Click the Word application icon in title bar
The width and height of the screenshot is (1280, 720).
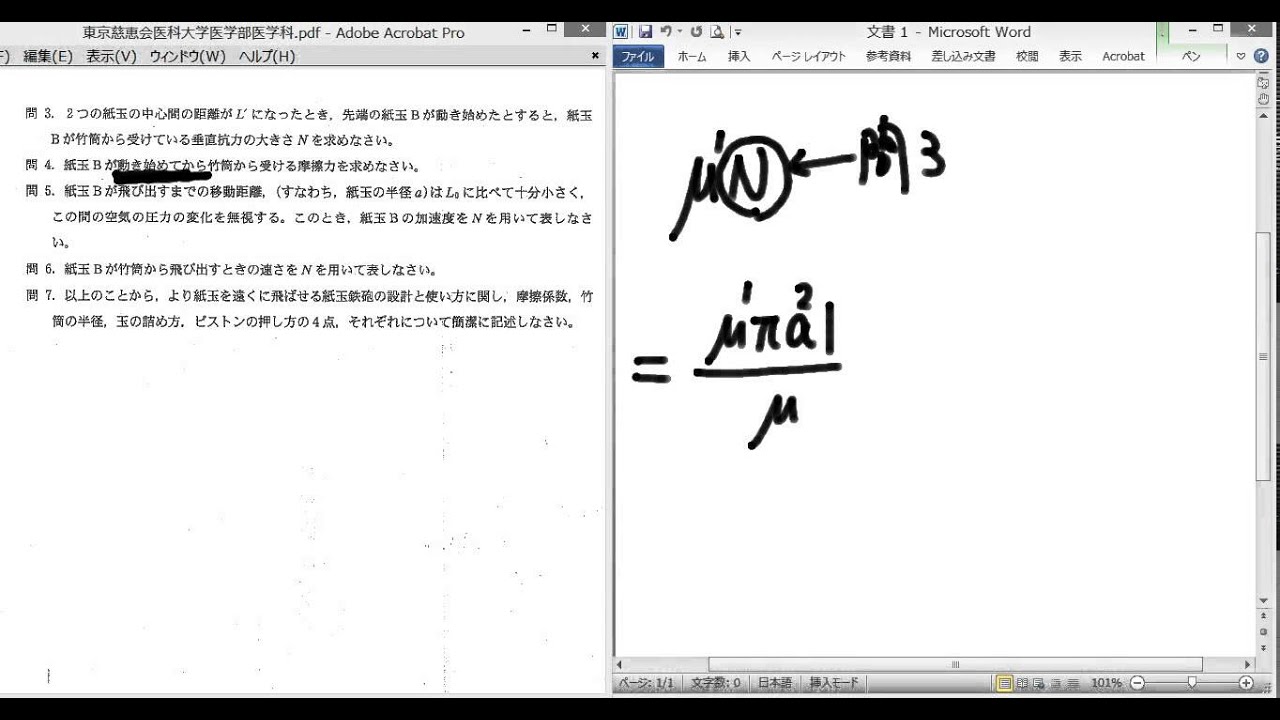(x=621, y=32)
